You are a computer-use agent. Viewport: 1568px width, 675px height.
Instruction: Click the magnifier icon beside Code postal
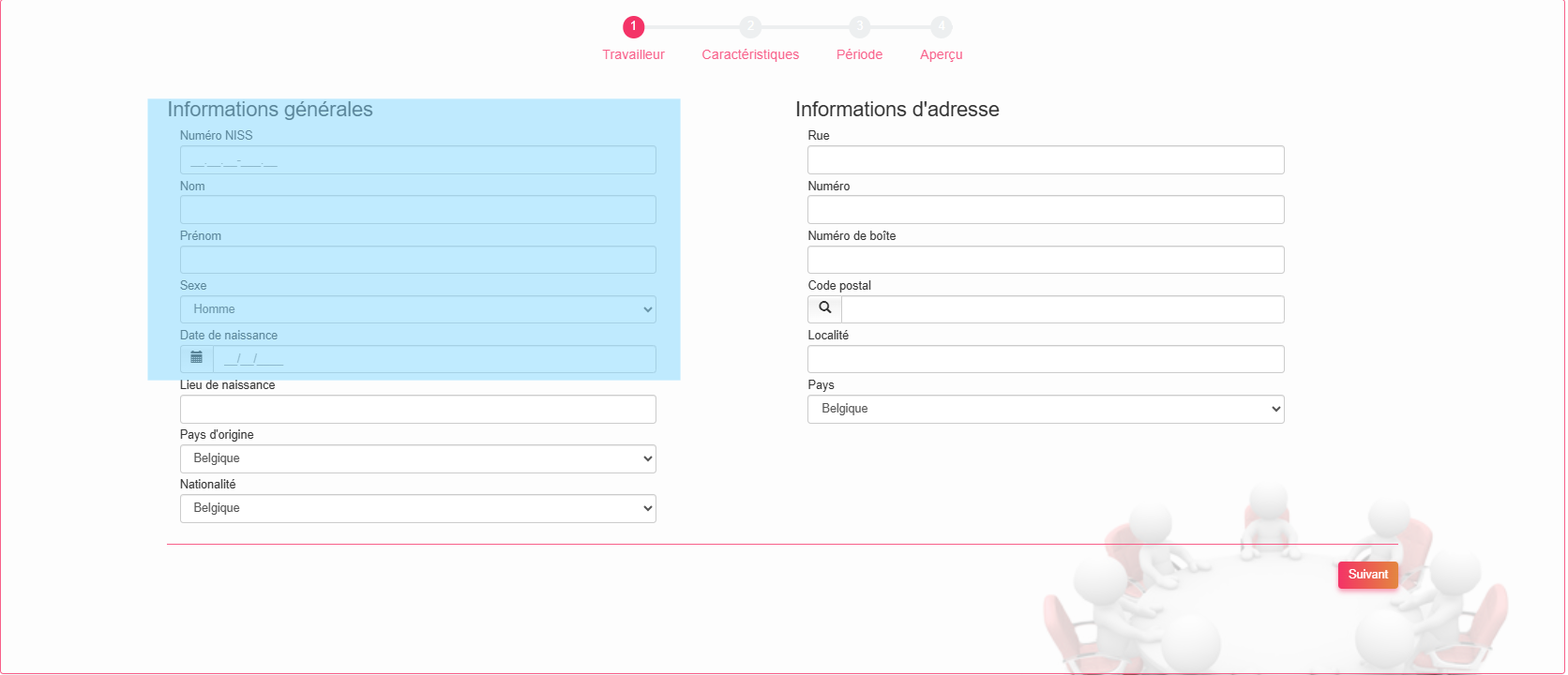click(825, 308)
